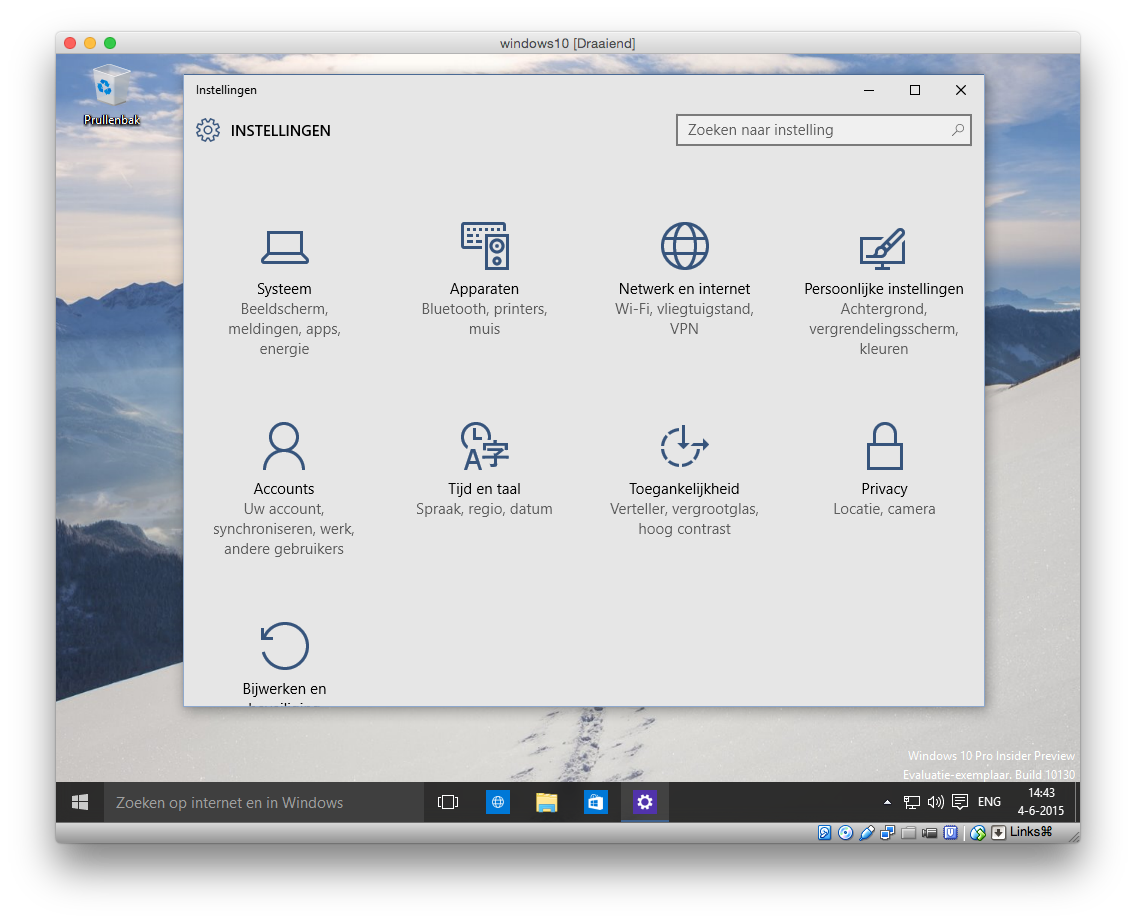The image size is (1136, 923).
Task: Open the Windows Store from the taskbar
Action: click(x=595, y=802)
